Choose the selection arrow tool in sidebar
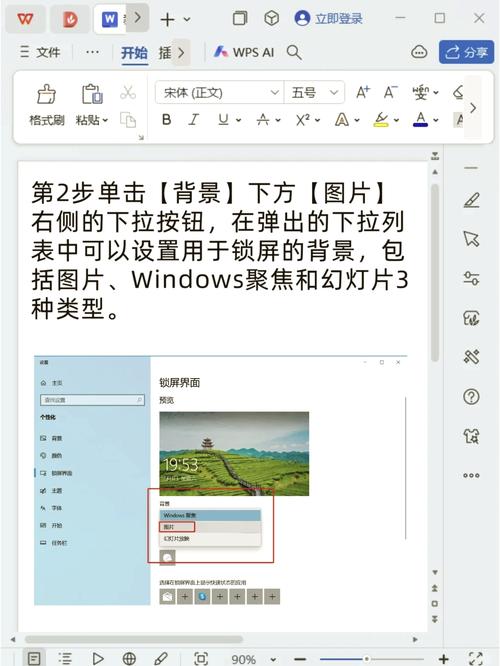 (x=471, y=239)
